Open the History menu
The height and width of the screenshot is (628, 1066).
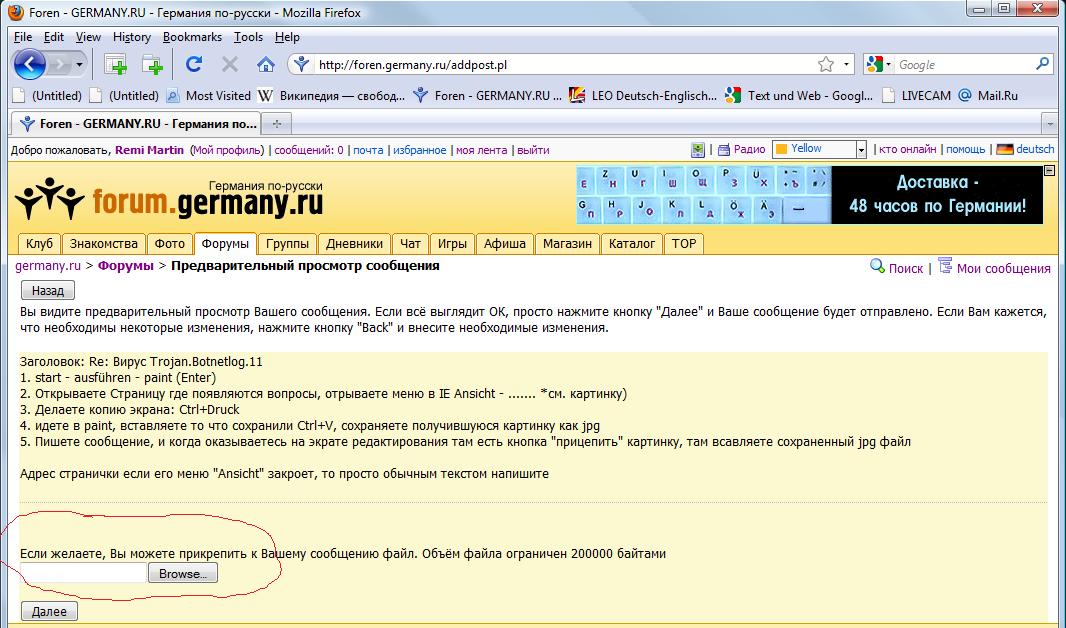132,37
